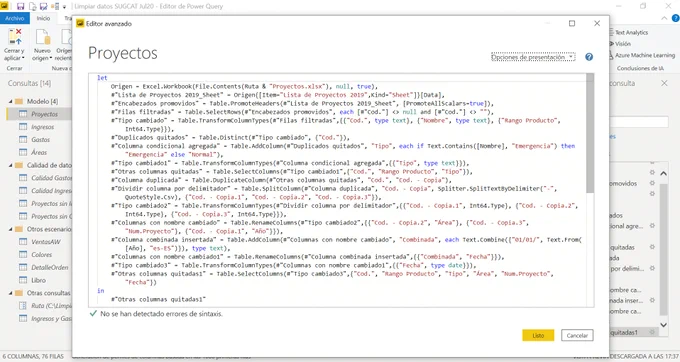Select the Ingresos query

click(42, 127)
